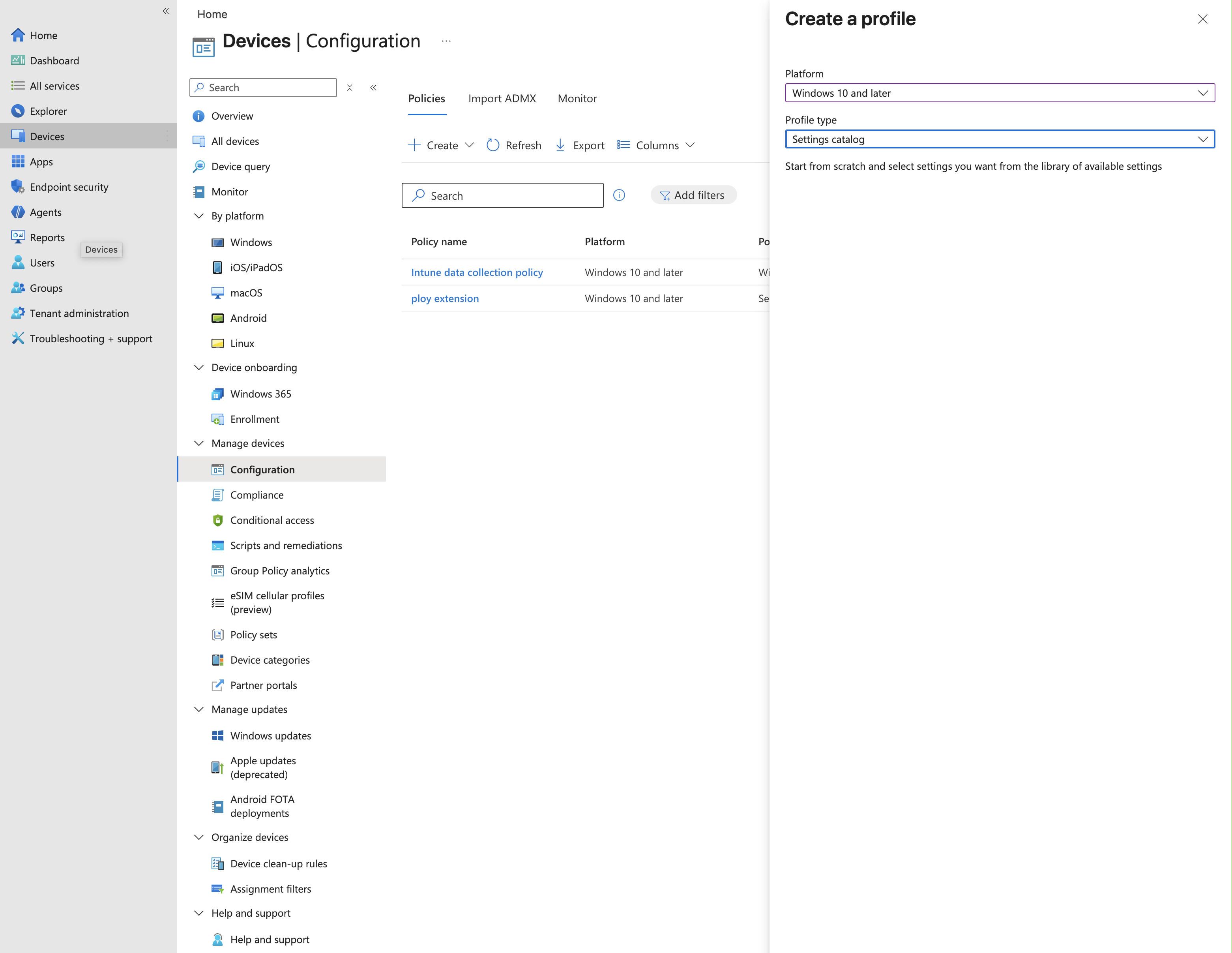
Task: Switch to the Monitor tab
Action: (x=577, y=98)
